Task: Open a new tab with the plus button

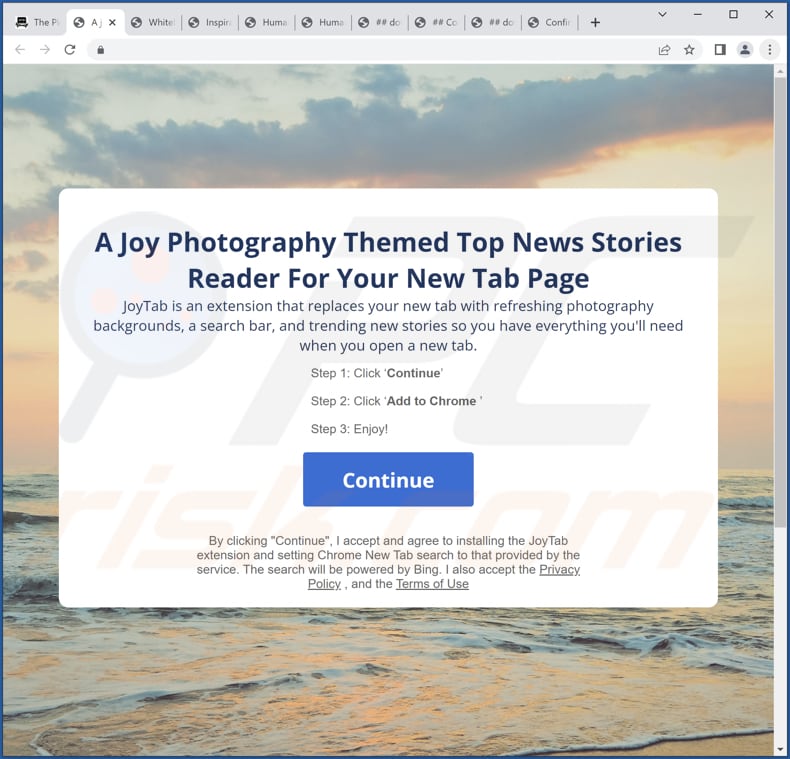Action: (x=595, y=22)
